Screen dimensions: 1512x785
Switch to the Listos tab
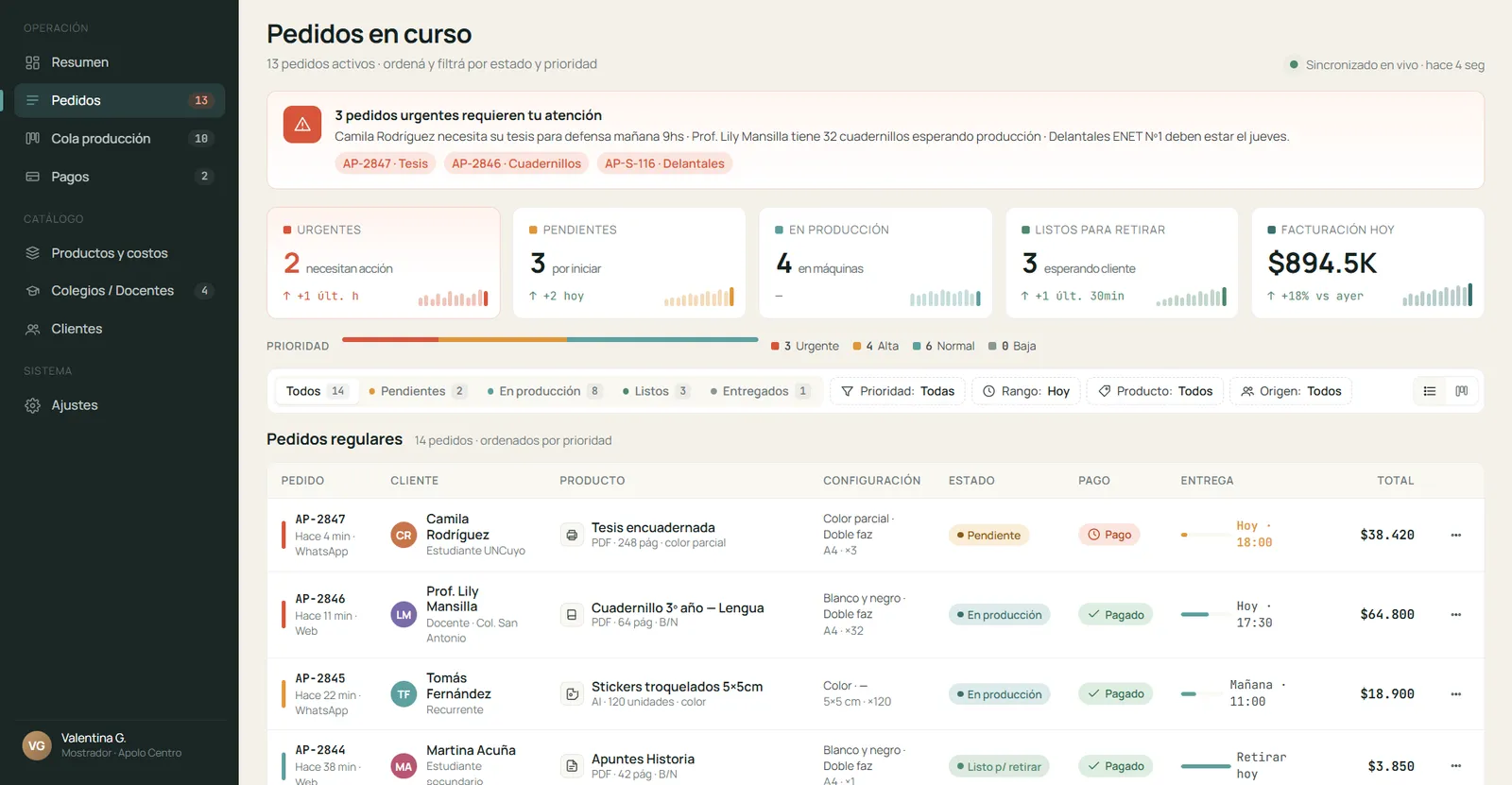pyautogui.click(x=656, y=391)
